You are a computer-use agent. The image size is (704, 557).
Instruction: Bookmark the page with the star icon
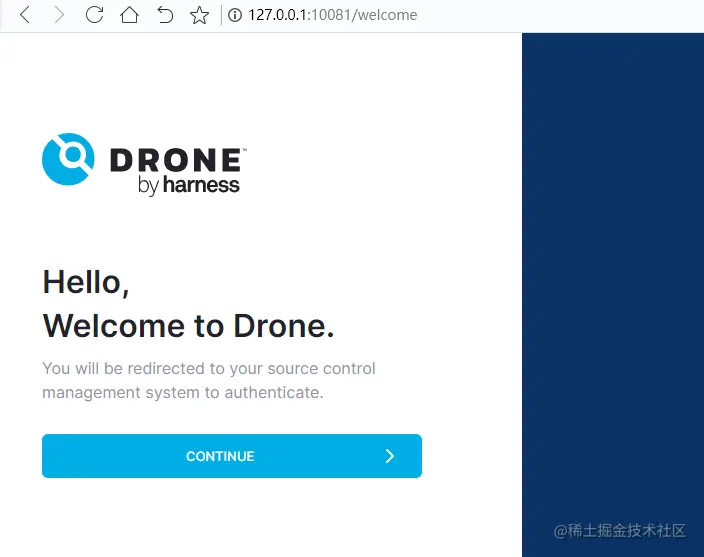coord(199,15)
